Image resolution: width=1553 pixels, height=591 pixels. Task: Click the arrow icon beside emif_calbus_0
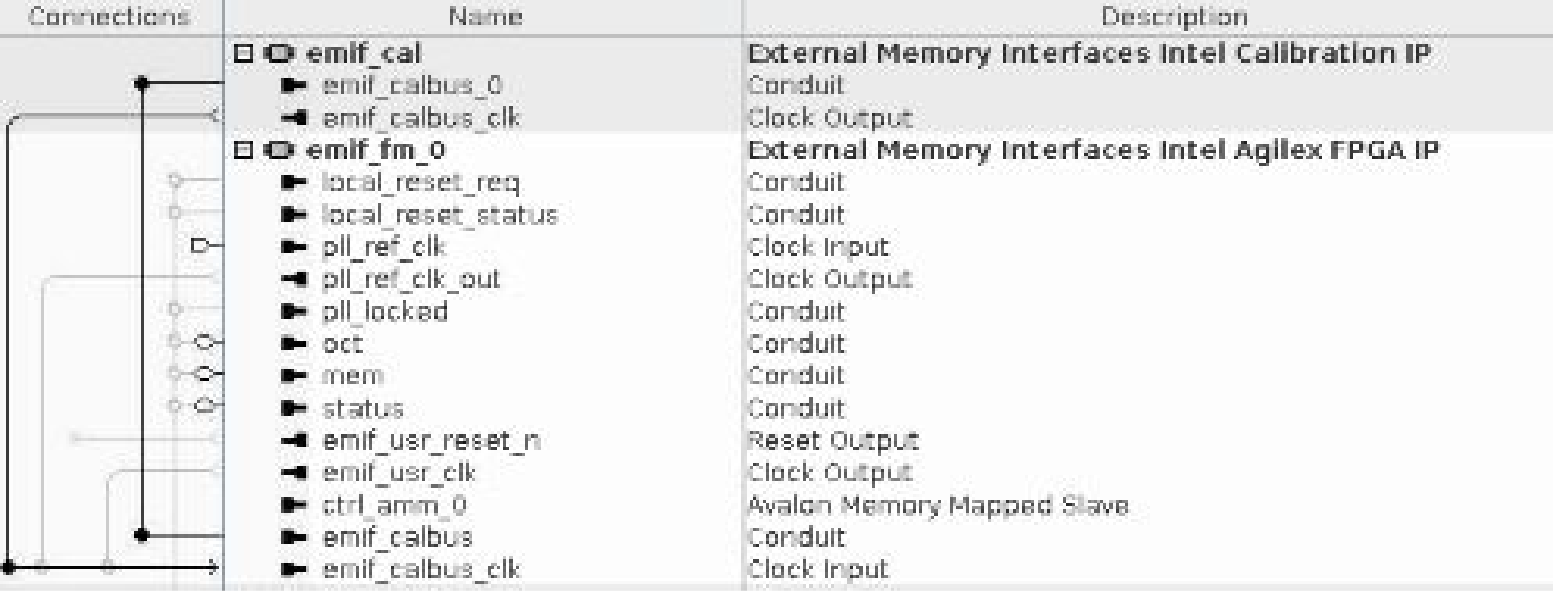point(299,85)
